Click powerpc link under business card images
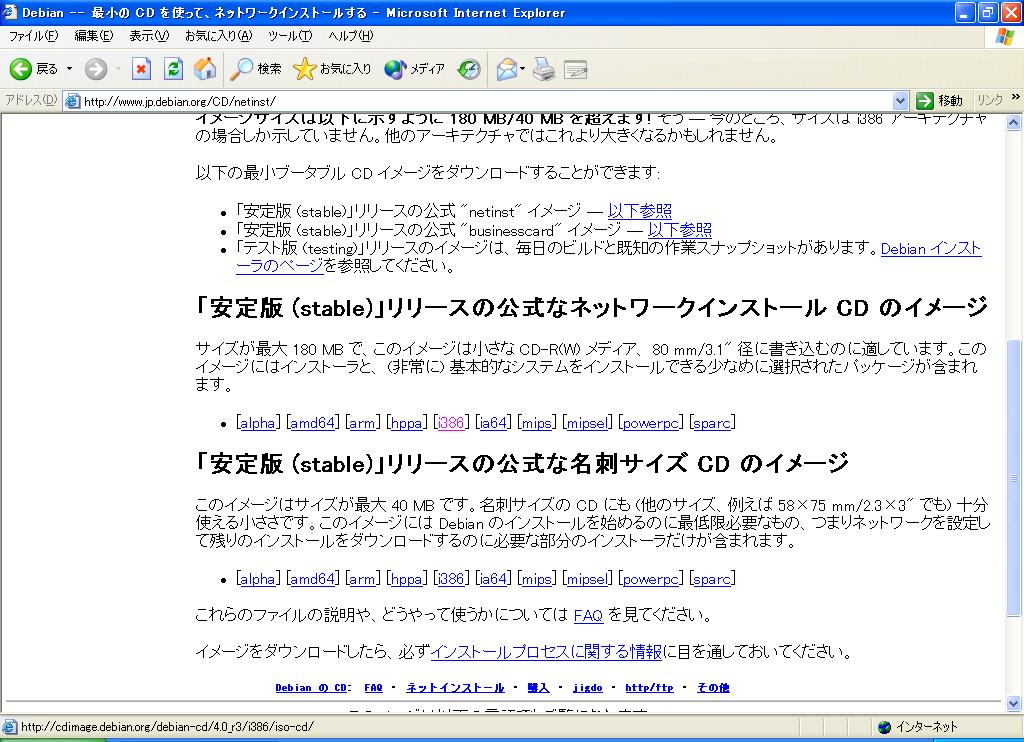 click(x=651, y=579)
